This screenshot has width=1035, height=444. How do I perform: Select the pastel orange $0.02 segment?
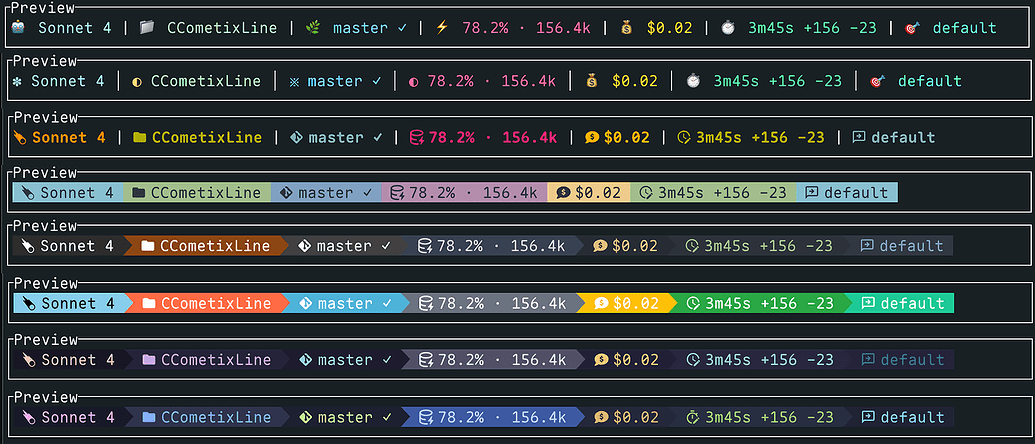click(x=589, y=193)
